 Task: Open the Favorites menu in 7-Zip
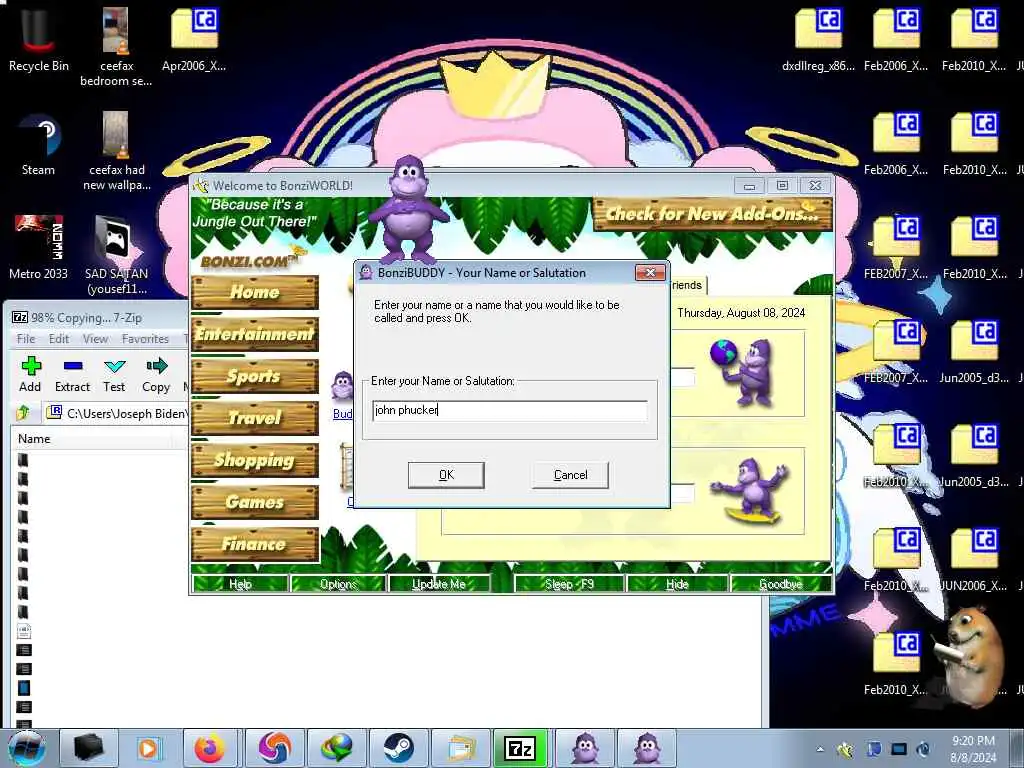pyautogui.click(x=145, y=338)
